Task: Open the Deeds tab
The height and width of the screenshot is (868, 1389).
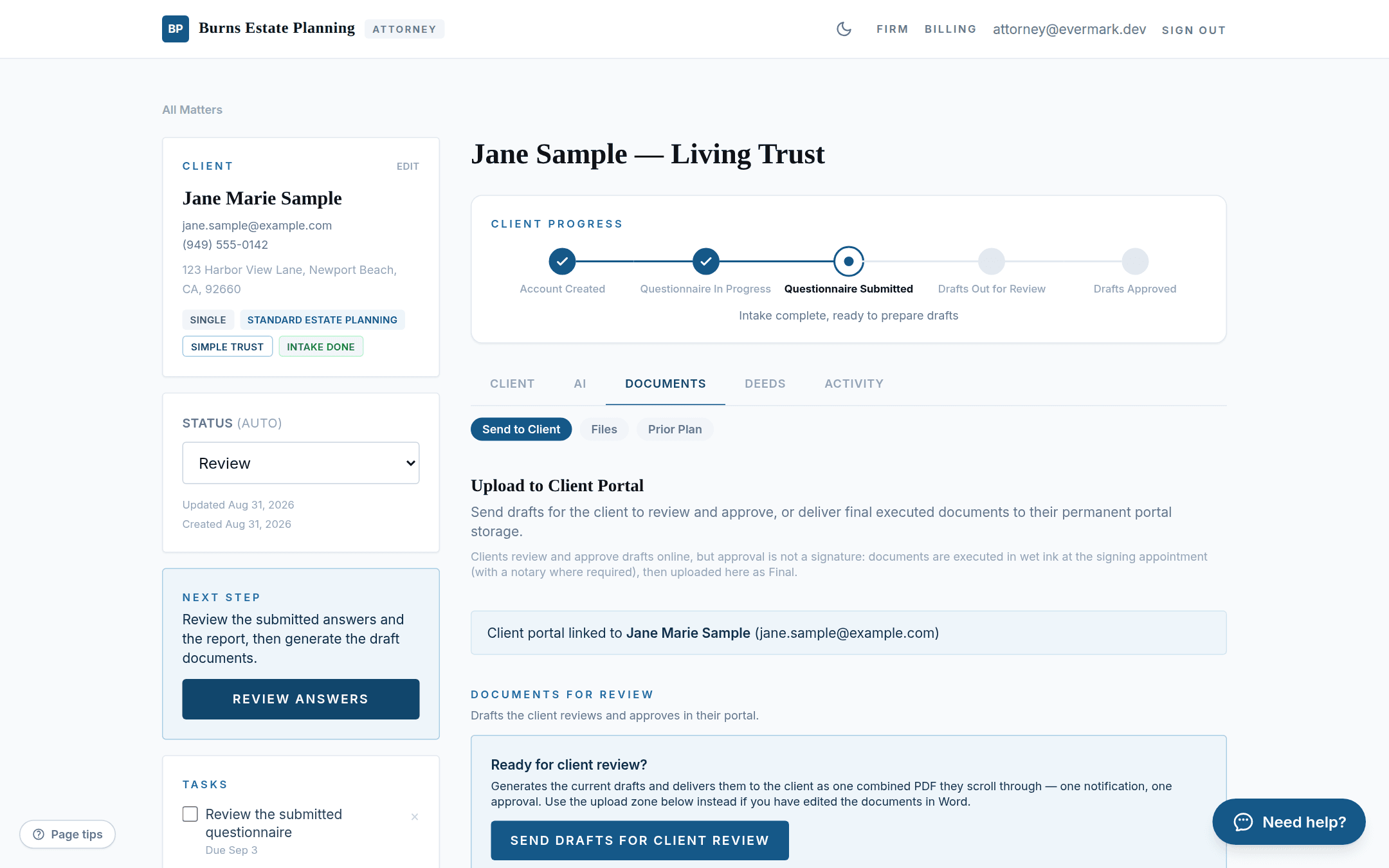Action: pos(765,384)
